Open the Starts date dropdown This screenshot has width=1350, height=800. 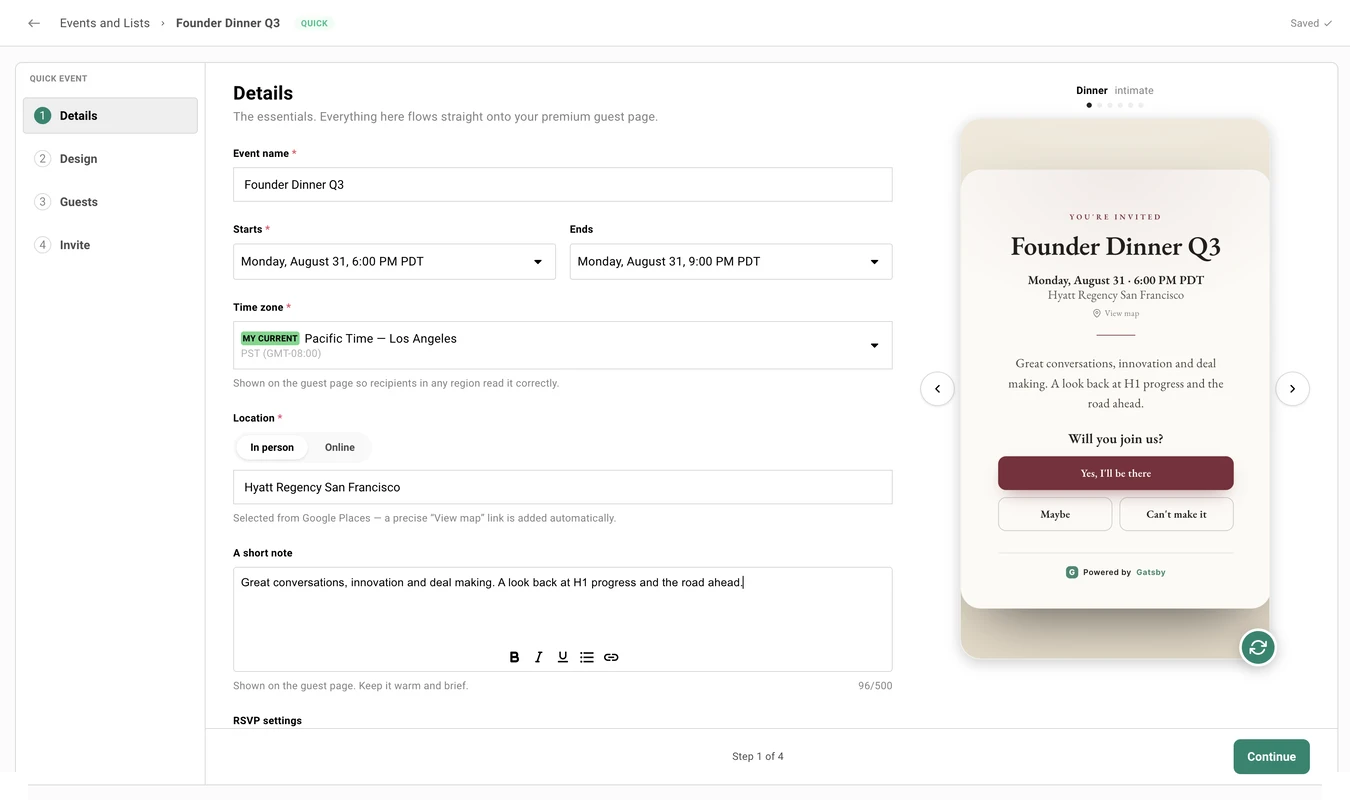coord(394,262)
